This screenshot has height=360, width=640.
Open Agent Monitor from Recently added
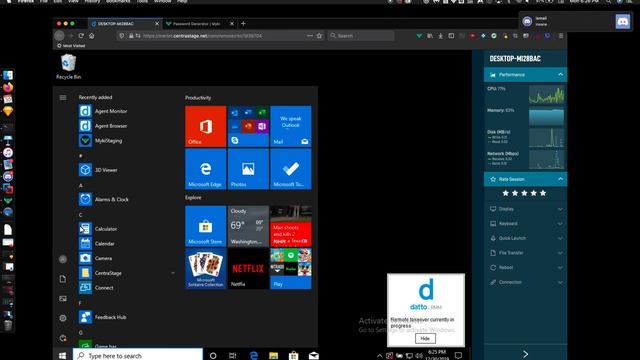click(x=103, y=111)
